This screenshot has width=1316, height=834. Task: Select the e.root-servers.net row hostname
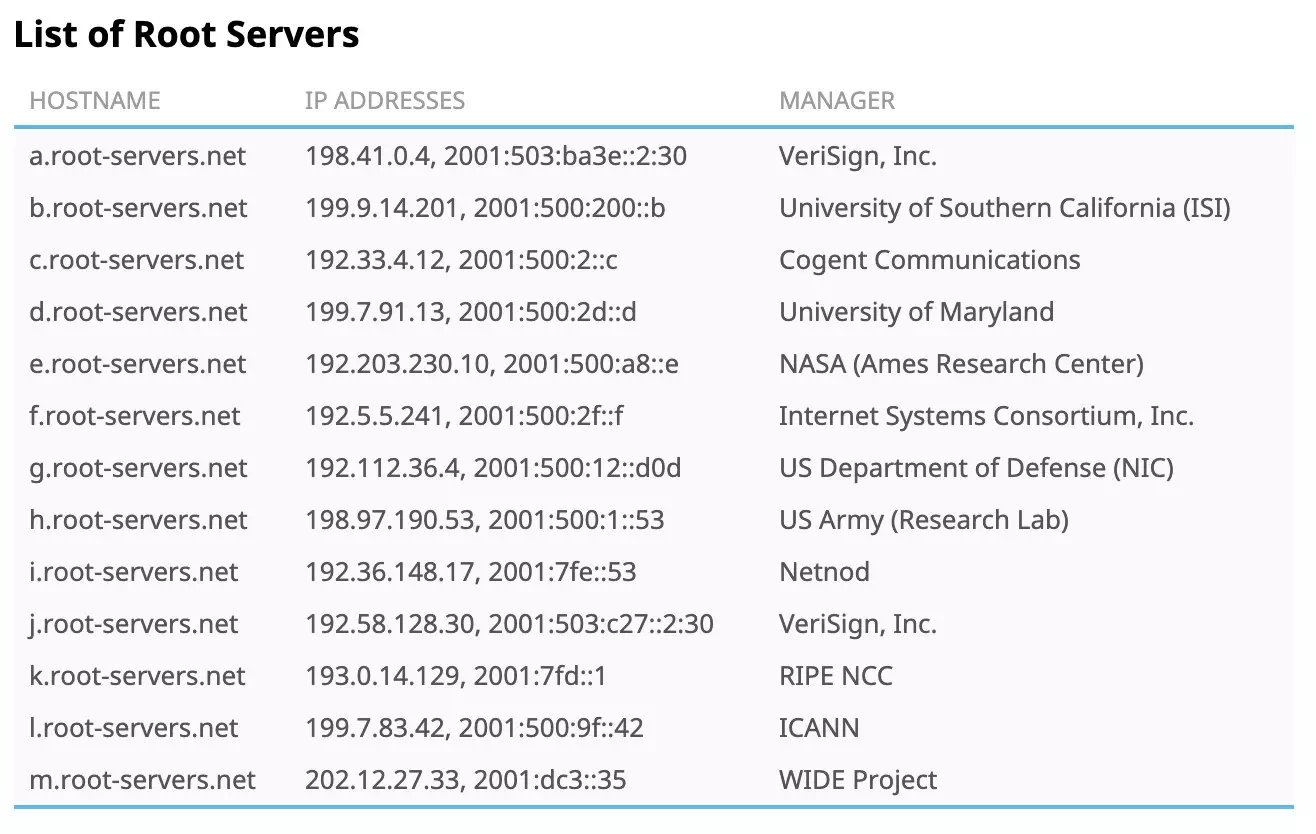[138, 364]
